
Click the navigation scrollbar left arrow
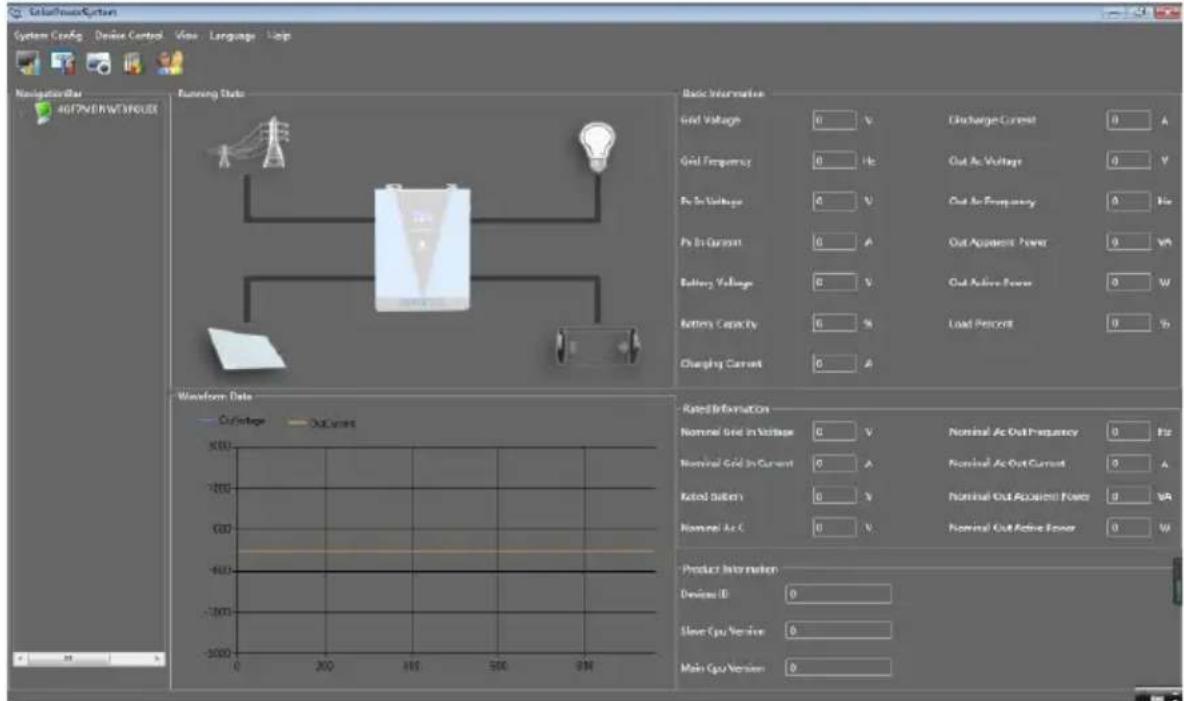[20, 659]
